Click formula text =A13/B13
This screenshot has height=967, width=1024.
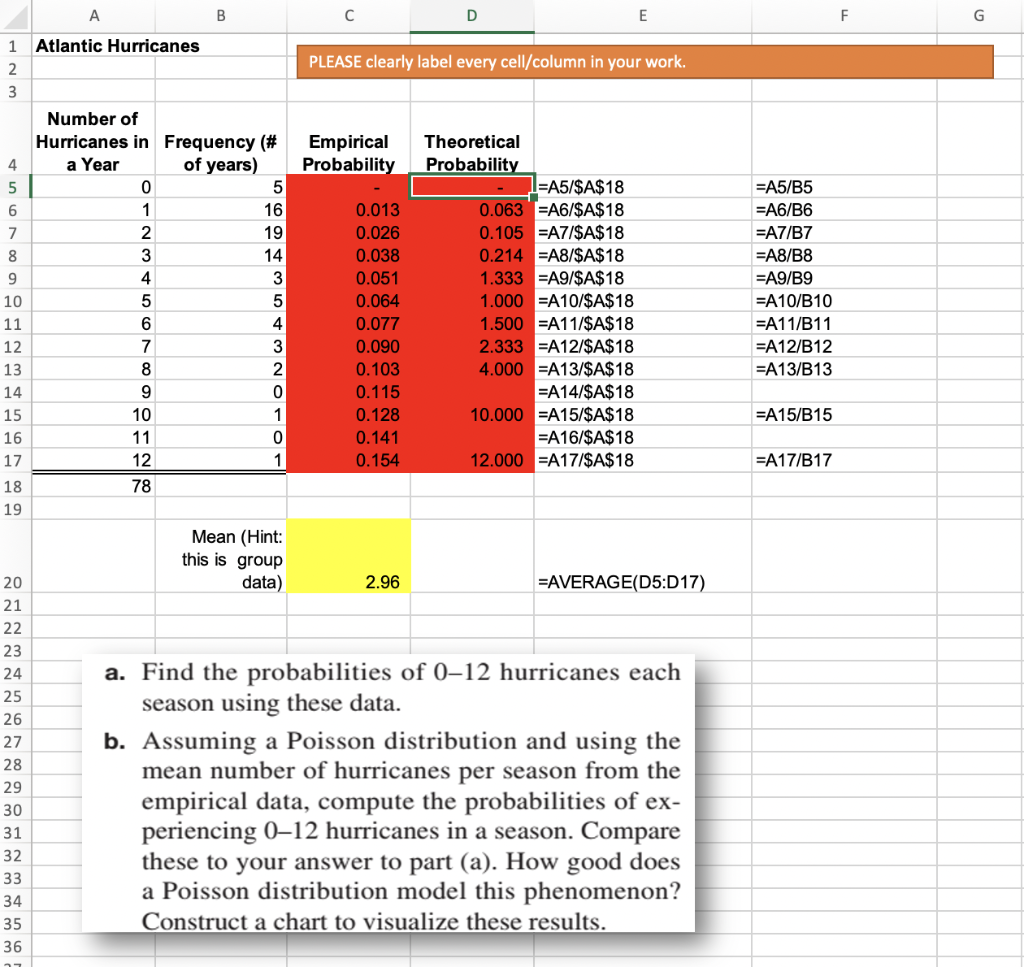[x=793, y=370]
